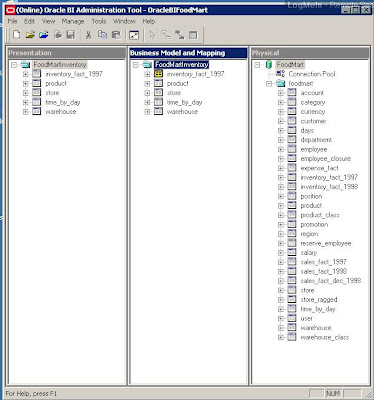Click the foodmart schema folder icon

(x=280, y=83)
